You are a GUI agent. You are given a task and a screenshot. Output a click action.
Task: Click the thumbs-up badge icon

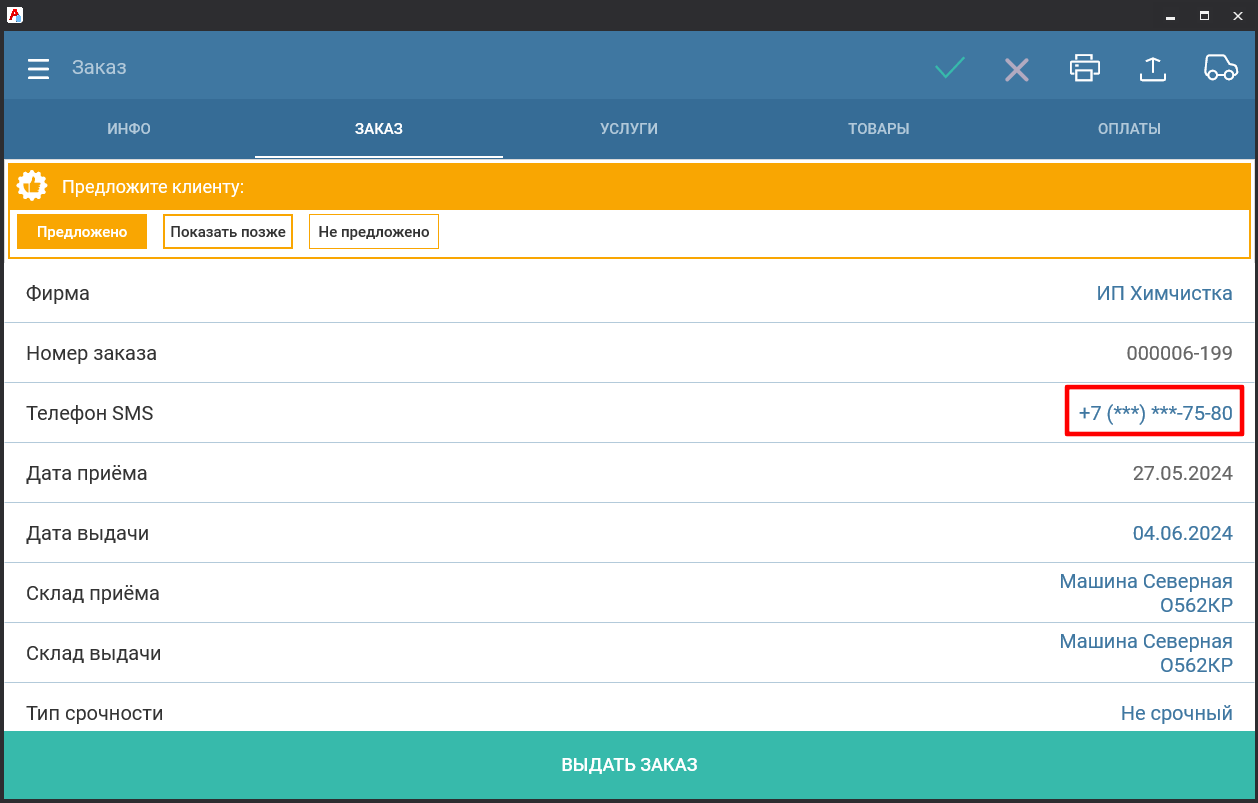tap(33, 187)
